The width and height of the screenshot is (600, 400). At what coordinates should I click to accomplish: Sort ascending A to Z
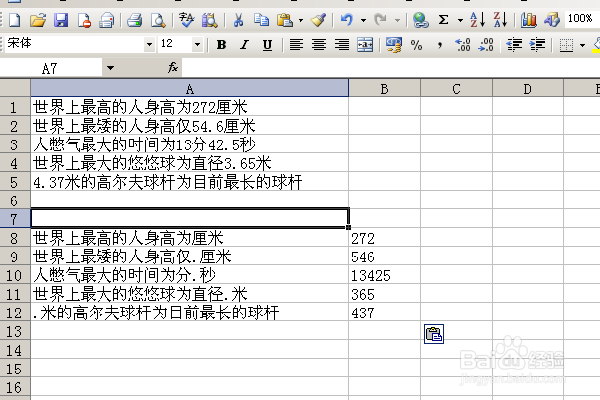pos(478,20)
